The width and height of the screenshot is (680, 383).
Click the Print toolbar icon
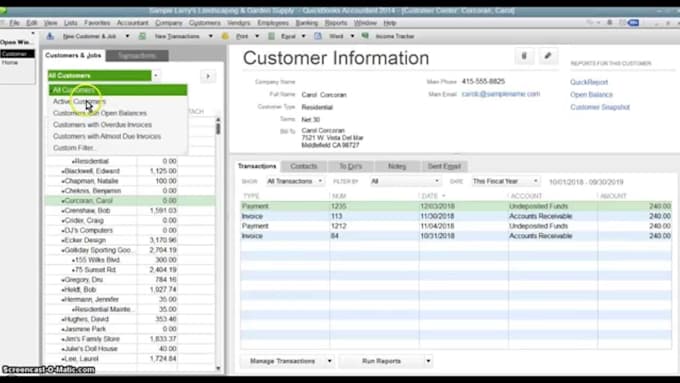coord(225,36)
